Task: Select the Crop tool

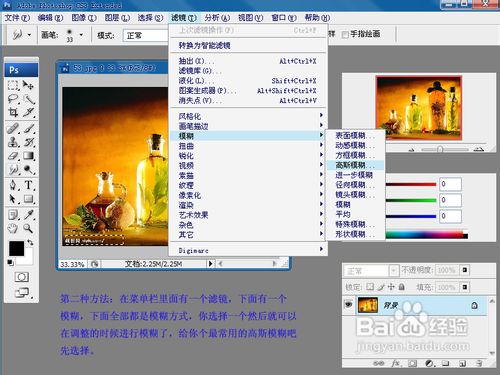Action: click(x=13, y=112)
